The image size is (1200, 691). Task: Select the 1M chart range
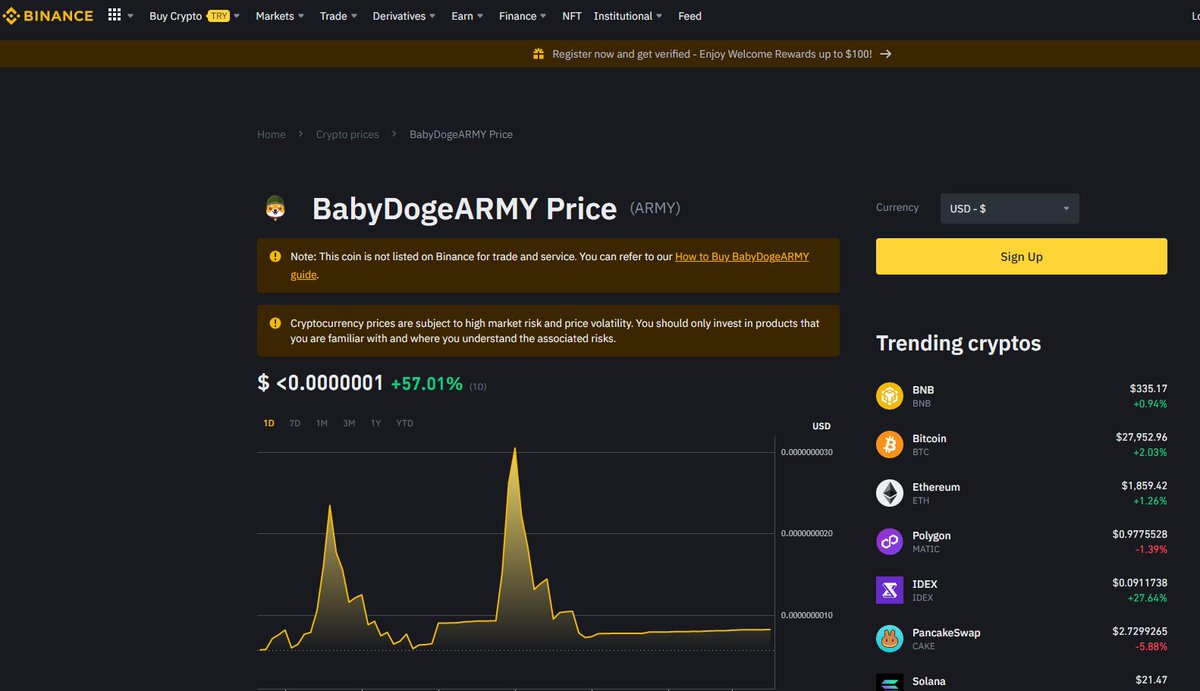click(322, 423)
